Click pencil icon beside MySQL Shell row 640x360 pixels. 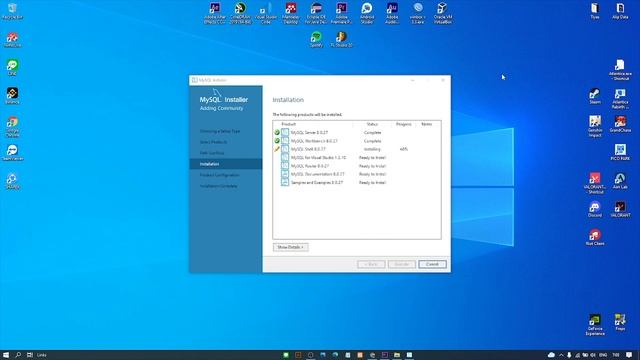coord(277,149)
